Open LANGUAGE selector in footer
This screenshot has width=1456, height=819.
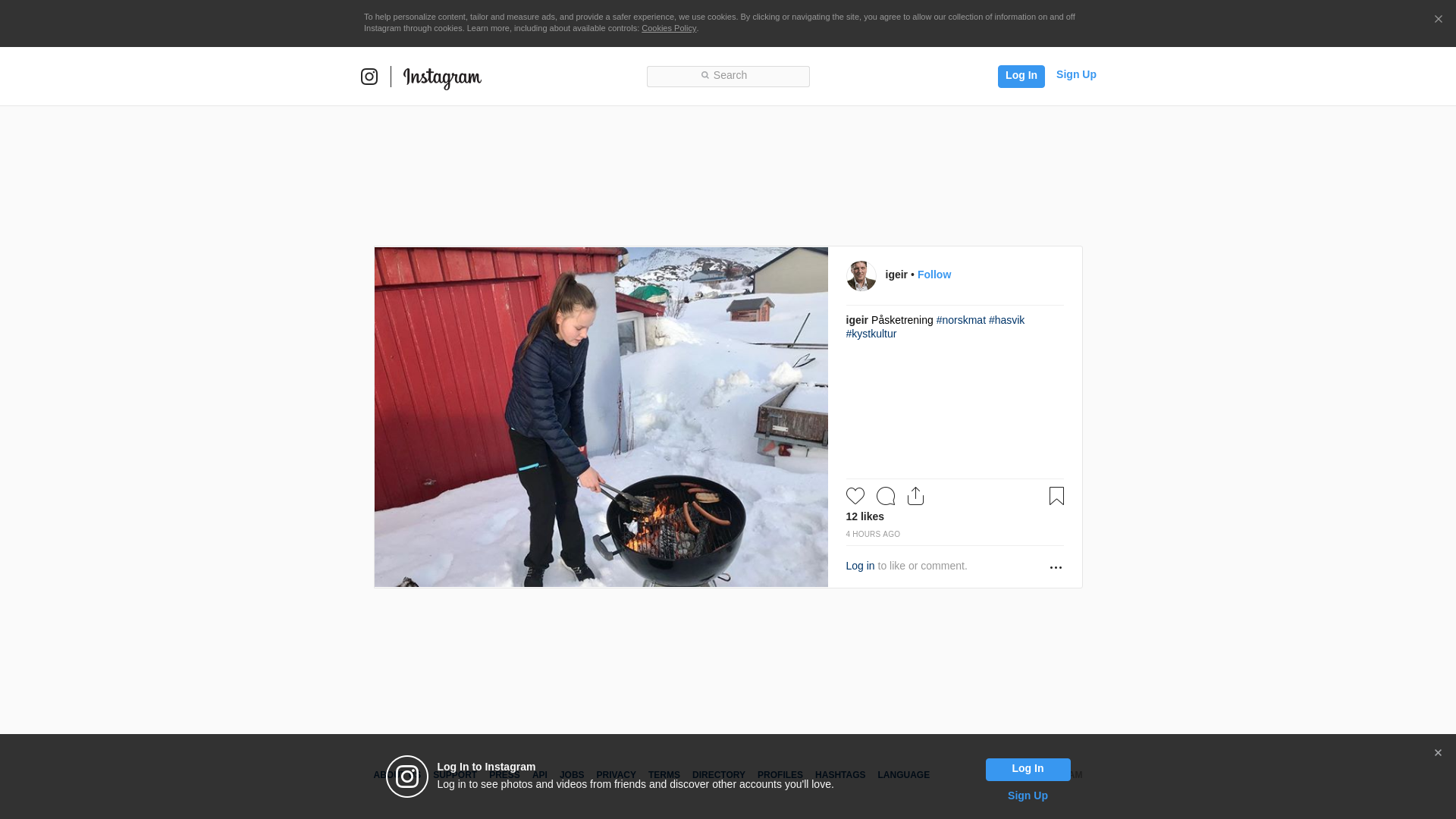tap(903, 775)
